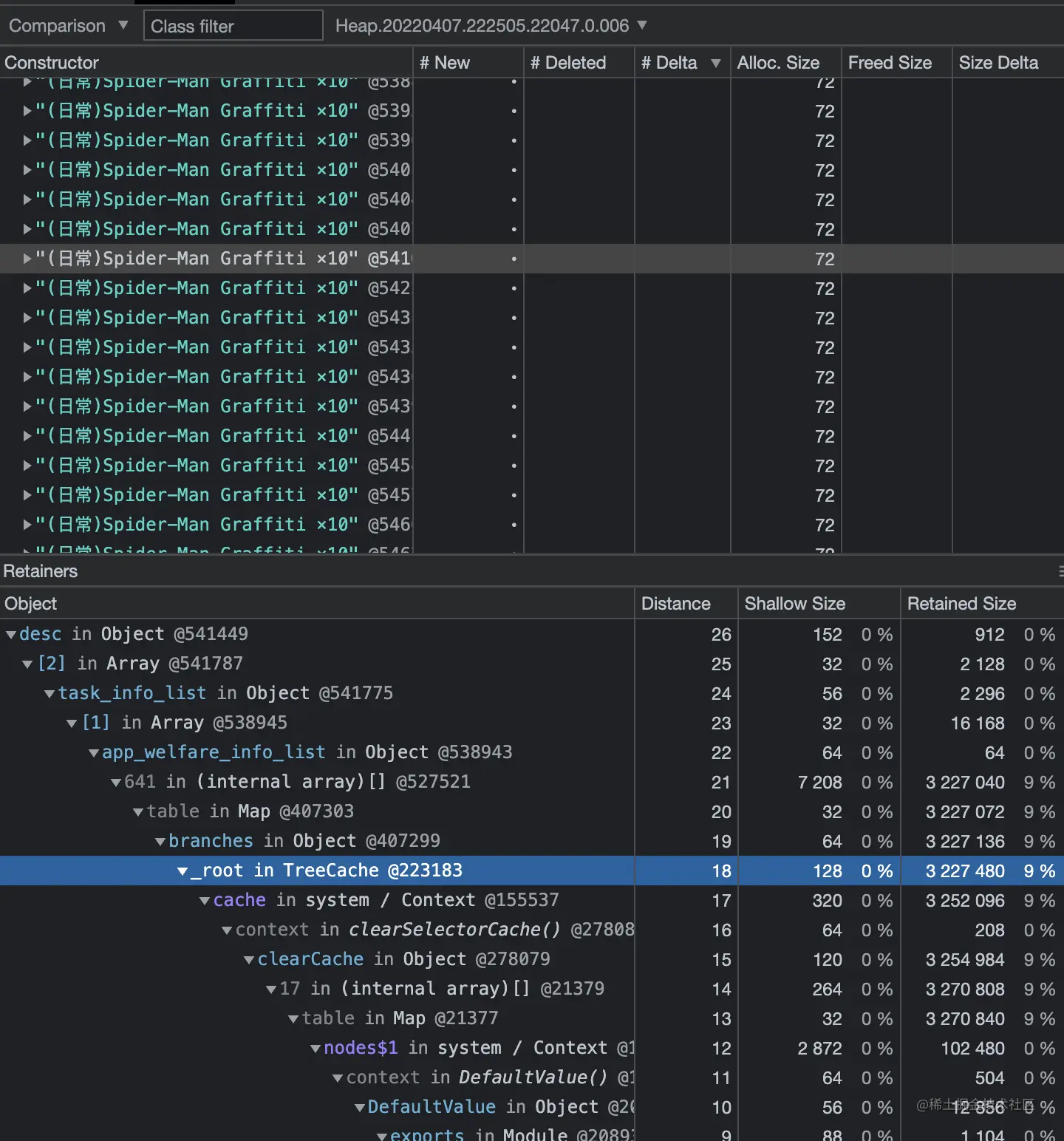This screenshot has height=1141, width=1064.
Task: Sort by Alloc. Size column
Action: (x=778, y=63)
